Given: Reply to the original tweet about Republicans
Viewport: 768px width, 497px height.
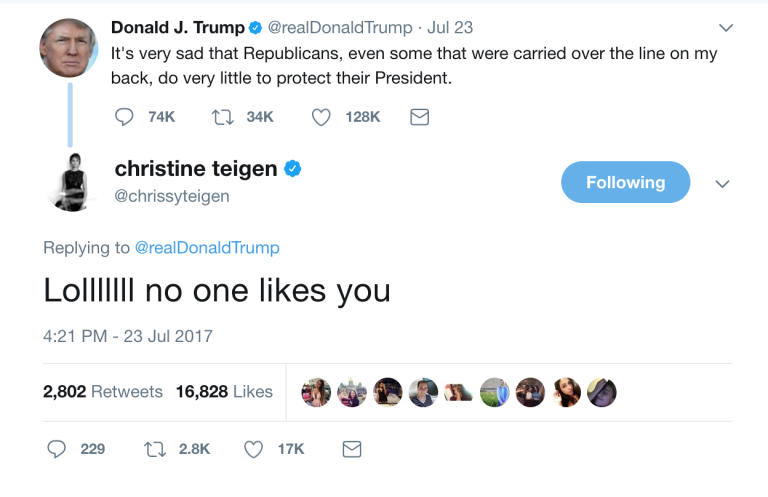Looking at the screenshot, I should pyautogui.click(x=125, y=117).
